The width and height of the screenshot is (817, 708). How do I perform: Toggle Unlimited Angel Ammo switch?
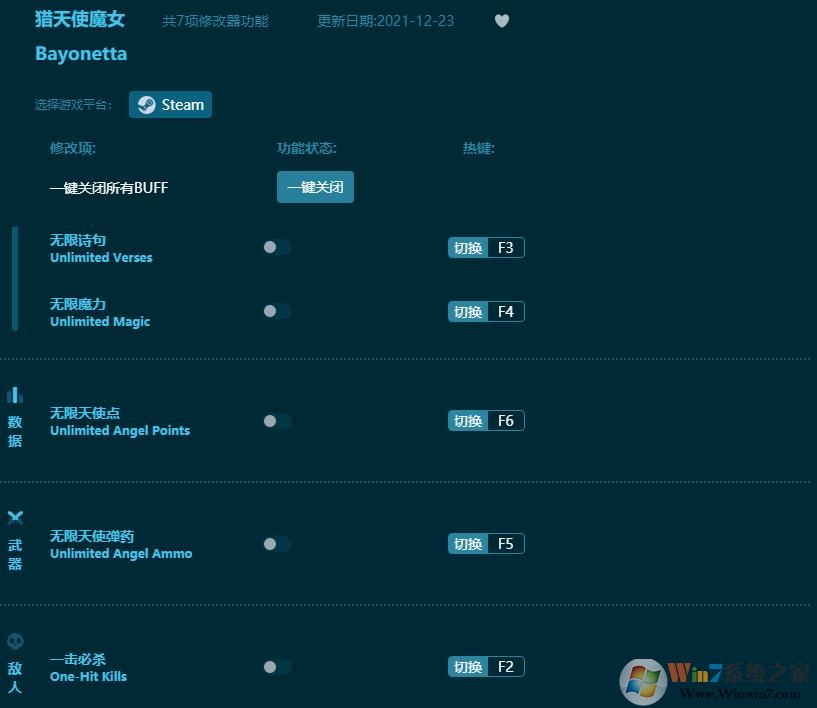[x=277, y=544]
